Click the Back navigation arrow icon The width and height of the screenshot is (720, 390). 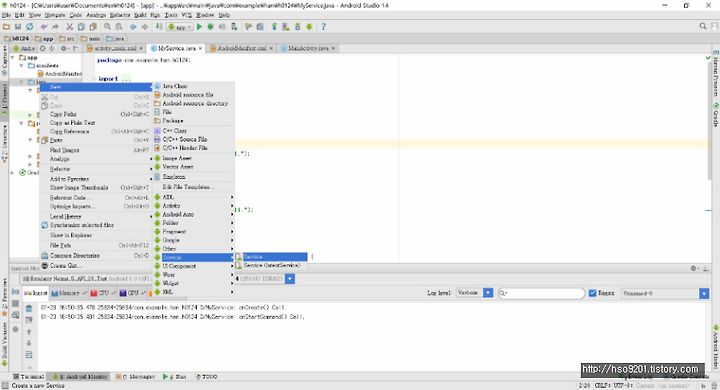tap(133, 27)
